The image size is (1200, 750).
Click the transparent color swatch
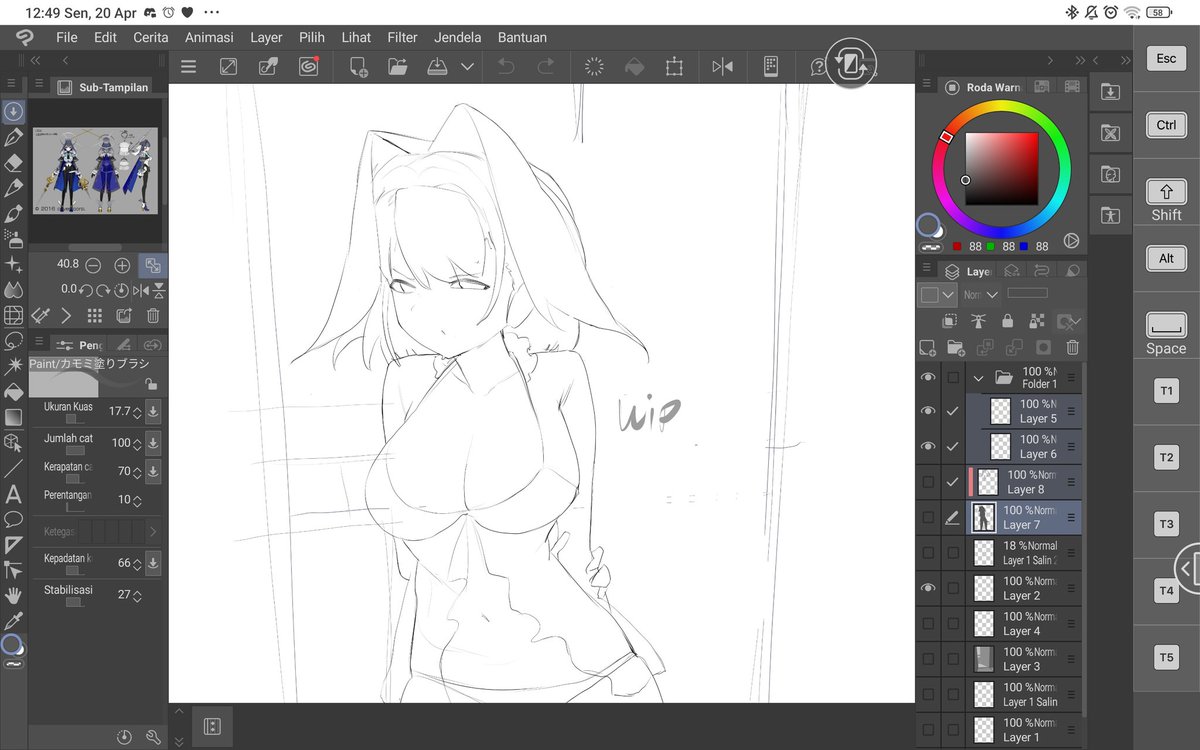[931, 247]
